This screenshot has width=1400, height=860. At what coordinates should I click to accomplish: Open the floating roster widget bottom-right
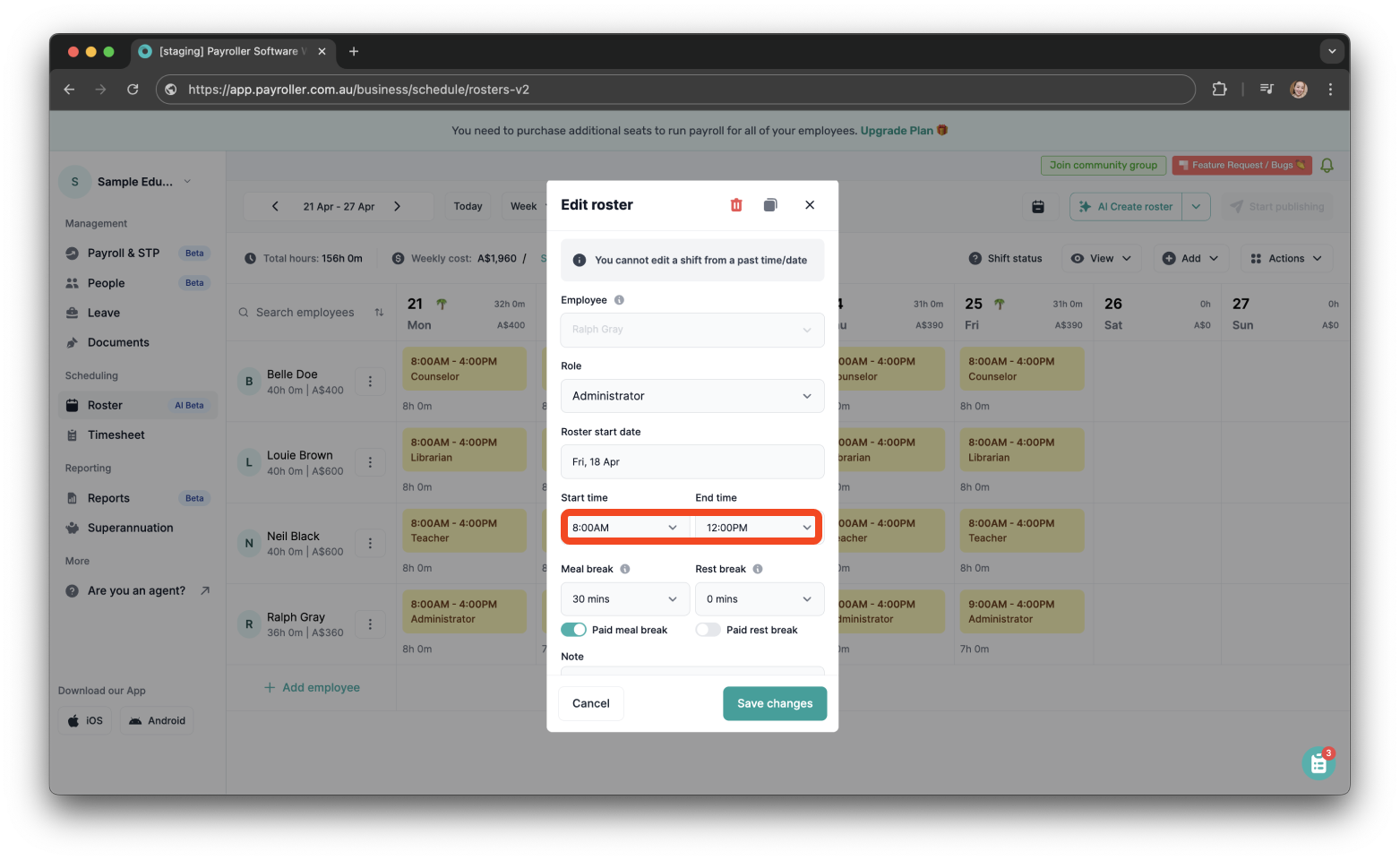(1318, 762)
